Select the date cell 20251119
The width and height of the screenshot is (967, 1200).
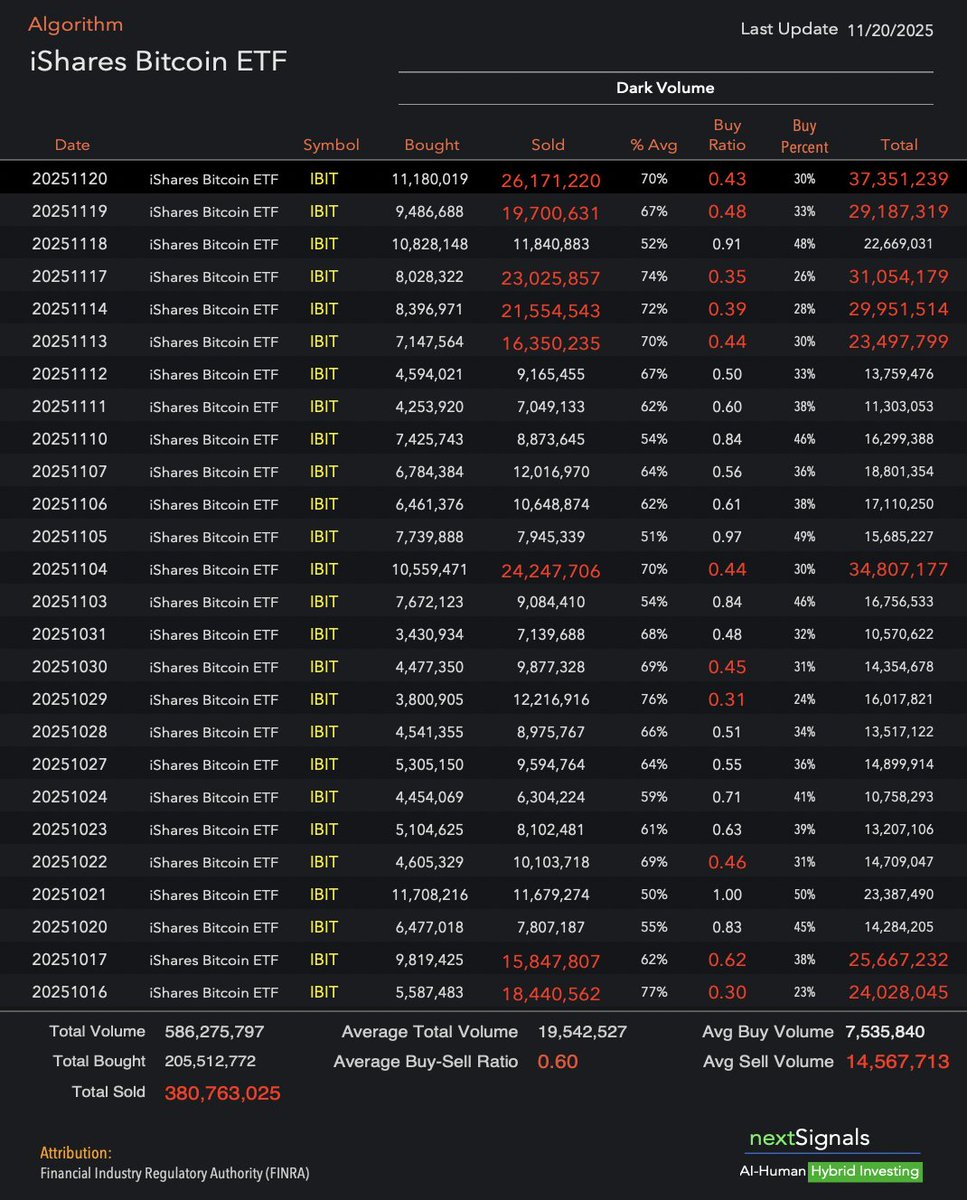(70, 212)
